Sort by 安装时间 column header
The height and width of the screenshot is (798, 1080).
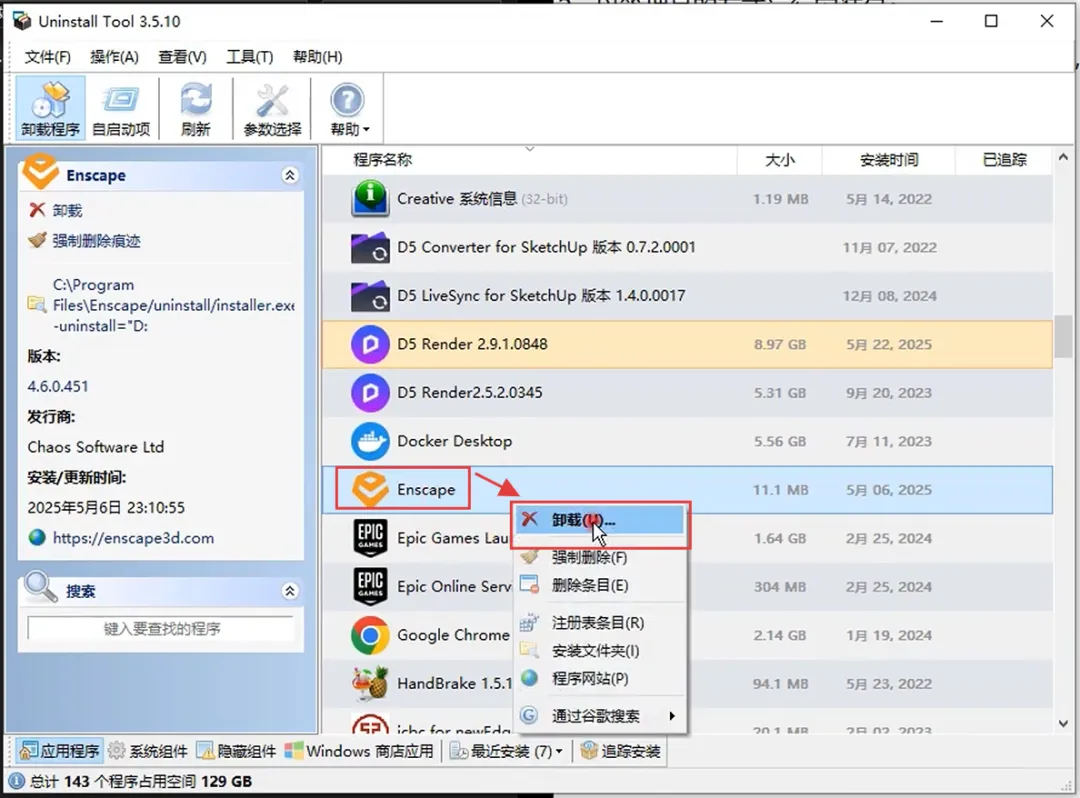coord(889,160)
